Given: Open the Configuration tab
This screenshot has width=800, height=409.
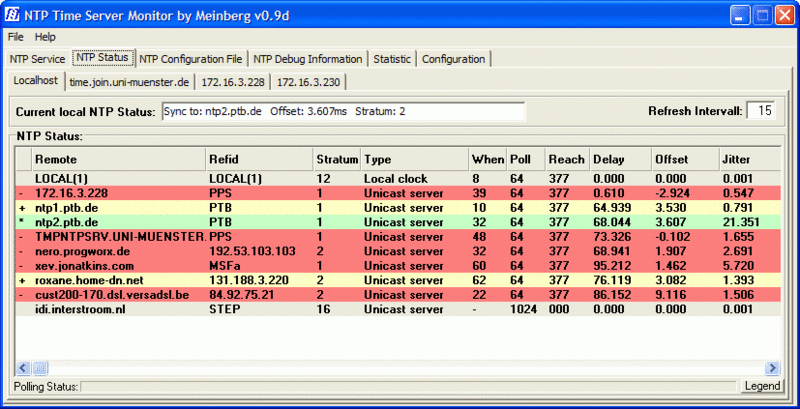Looking at the screenshot, I should pyautogui.click(x=454, y=59).
